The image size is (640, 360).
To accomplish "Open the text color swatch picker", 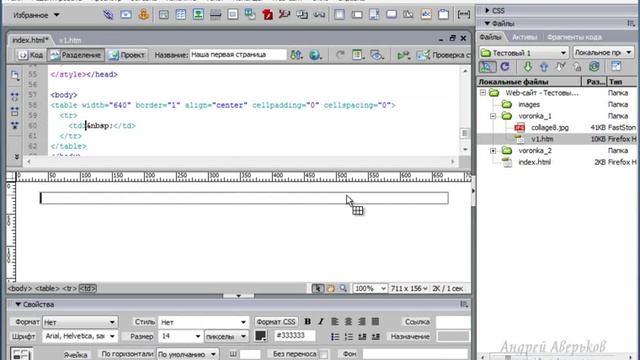I will coord(260,336).
